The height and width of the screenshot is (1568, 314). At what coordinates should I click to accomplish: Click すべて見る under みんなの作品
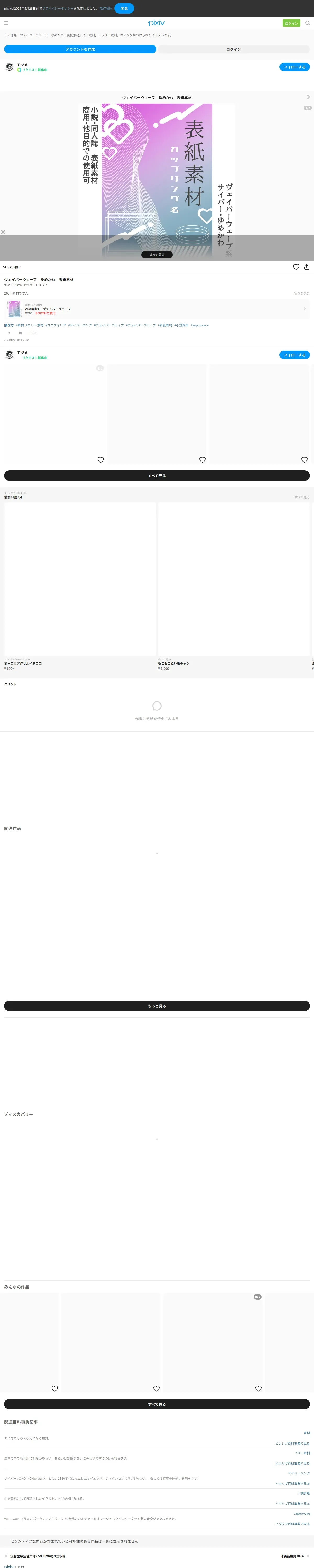pos(157,1404)
